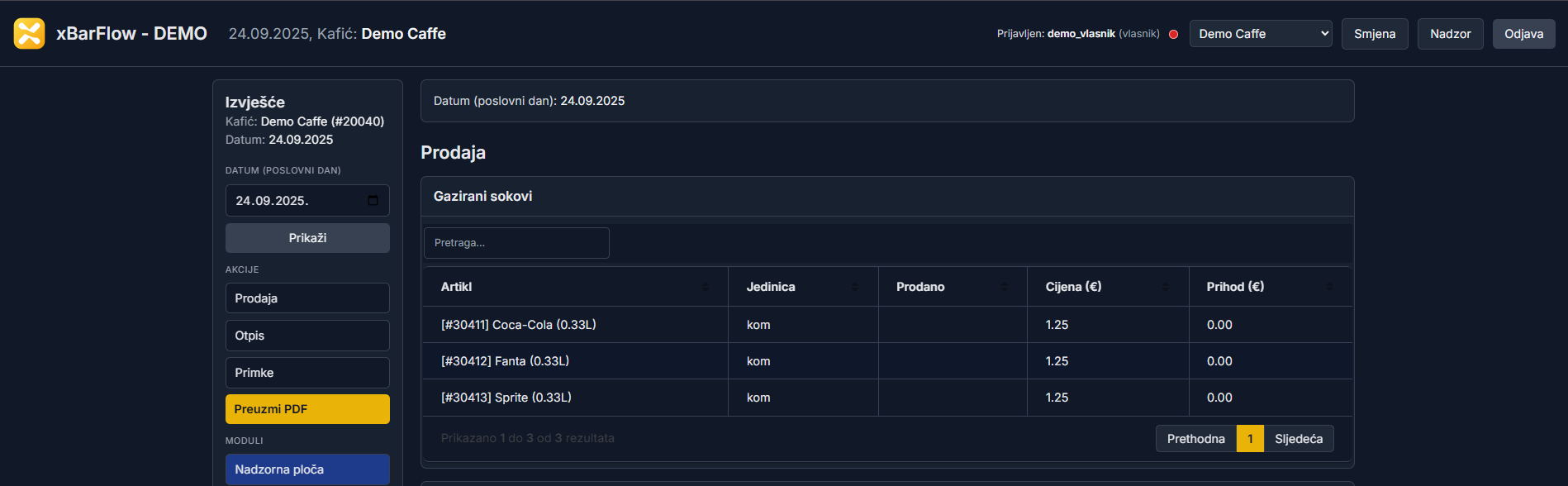This screenshot has height=486, width=1568.
Task: Focus the Pretraga search field
Action: click(516, 243)
